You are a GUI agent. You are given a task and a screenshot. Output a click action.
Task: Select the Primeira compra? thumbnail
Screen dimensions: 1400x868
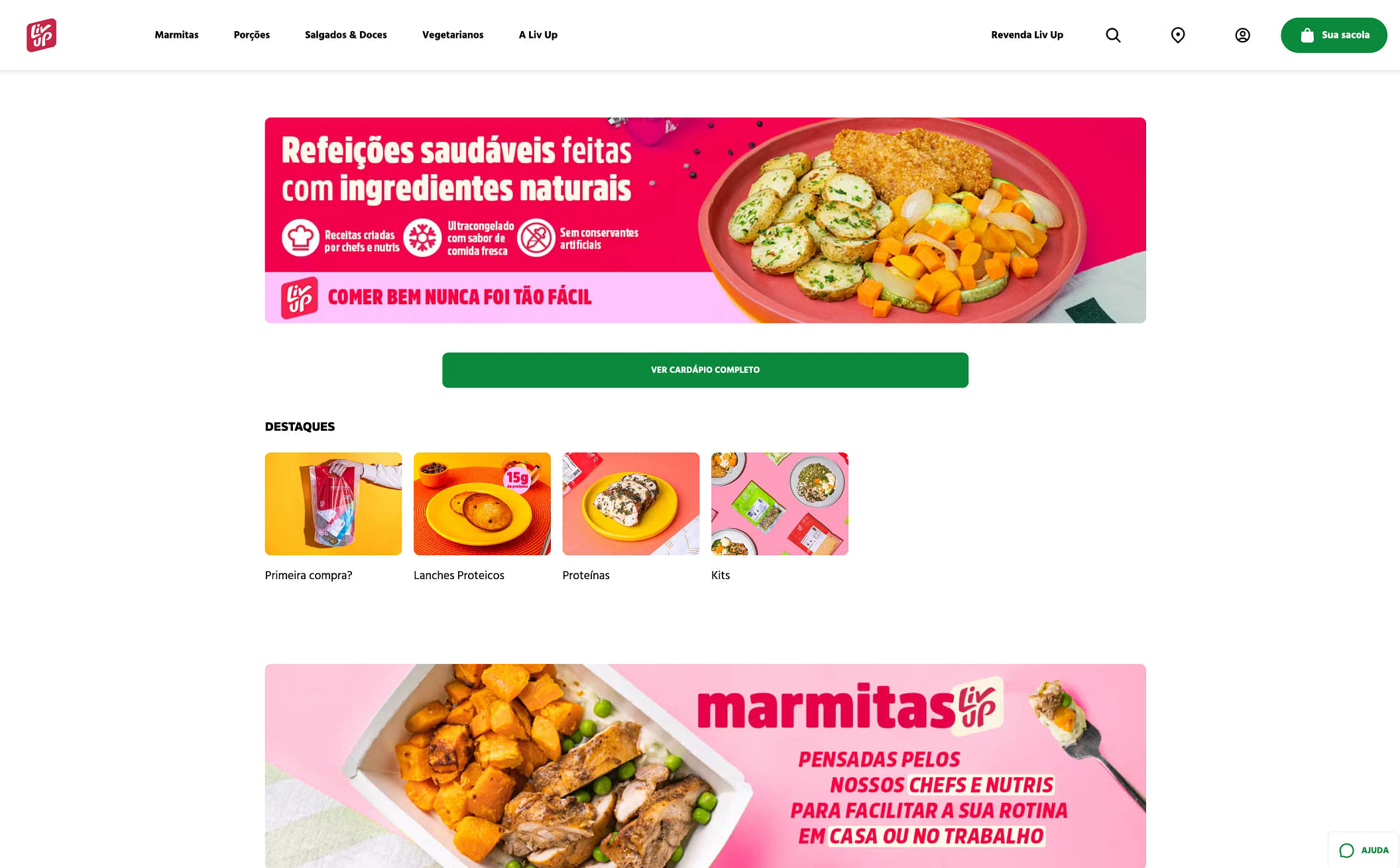click(x=333, y=504)
